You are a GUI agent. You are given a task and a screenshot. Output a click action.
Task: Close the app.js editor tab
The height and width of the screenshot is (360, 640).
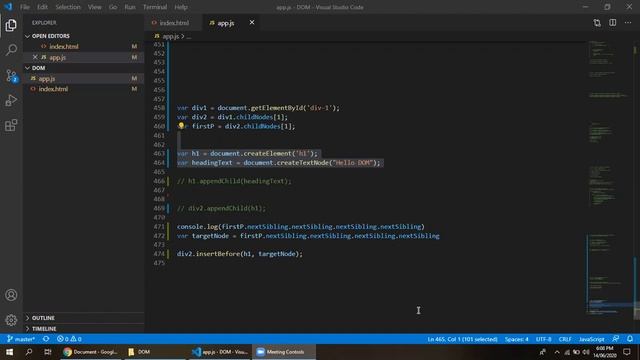tap(252, 22)
